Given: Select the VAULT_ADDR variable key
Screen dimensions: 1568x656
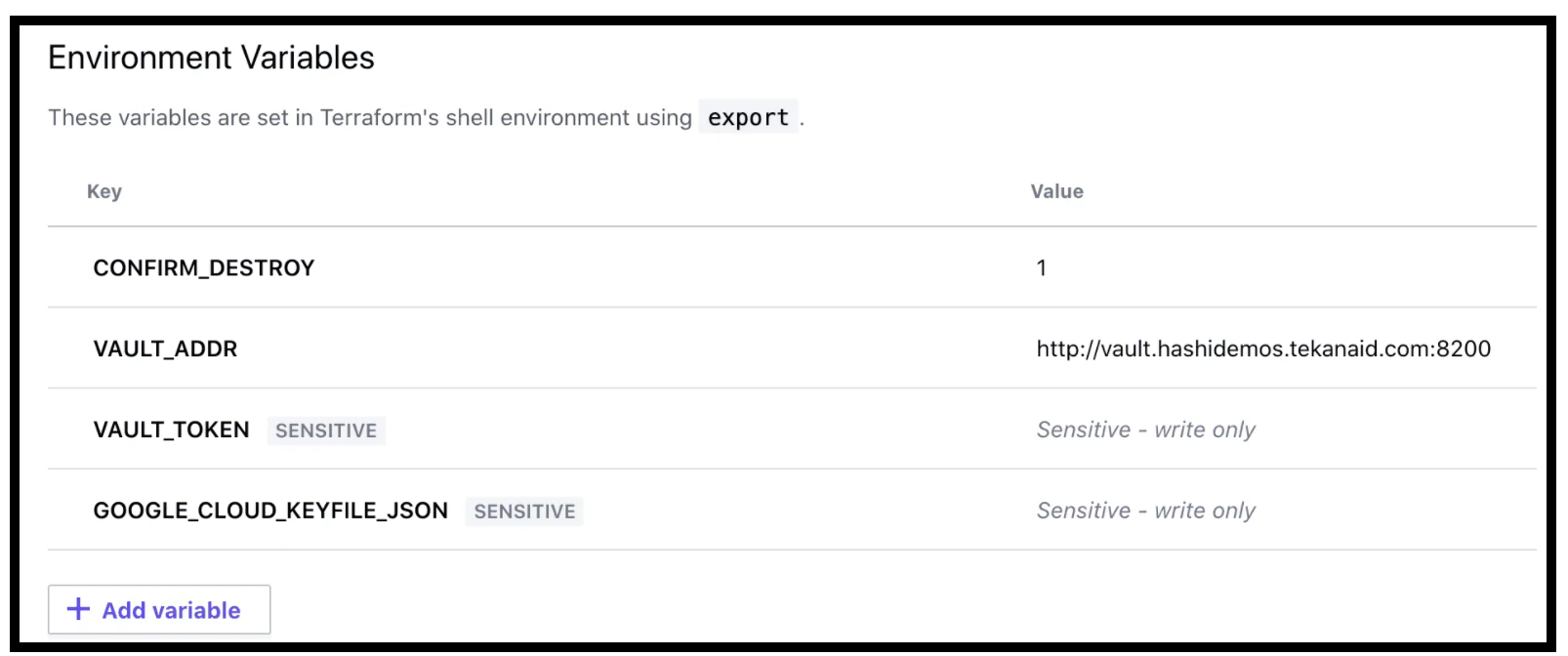Looking at the screenshot, I should click(x=165, y=349).
